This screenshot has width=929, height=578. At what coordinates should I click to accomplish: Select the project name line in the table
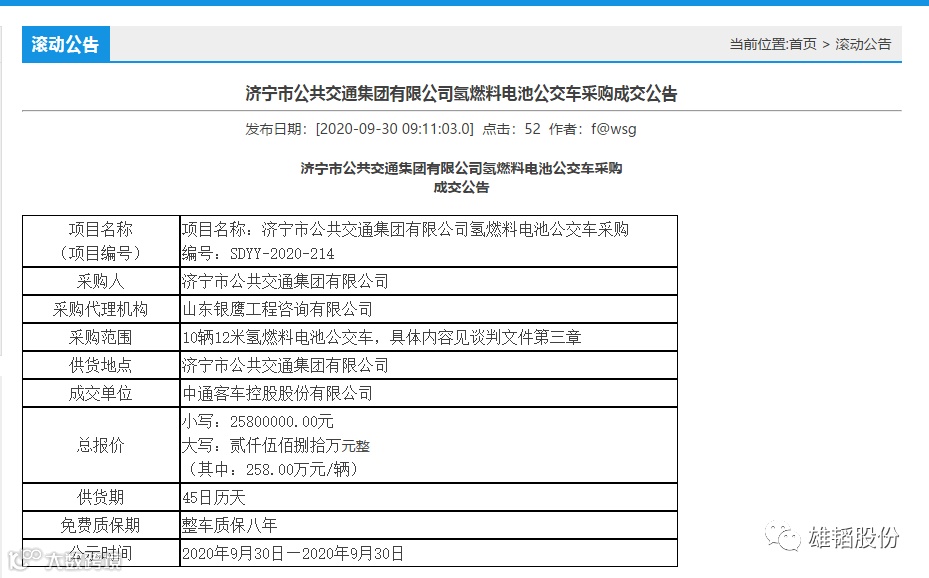tap(405, 229)
